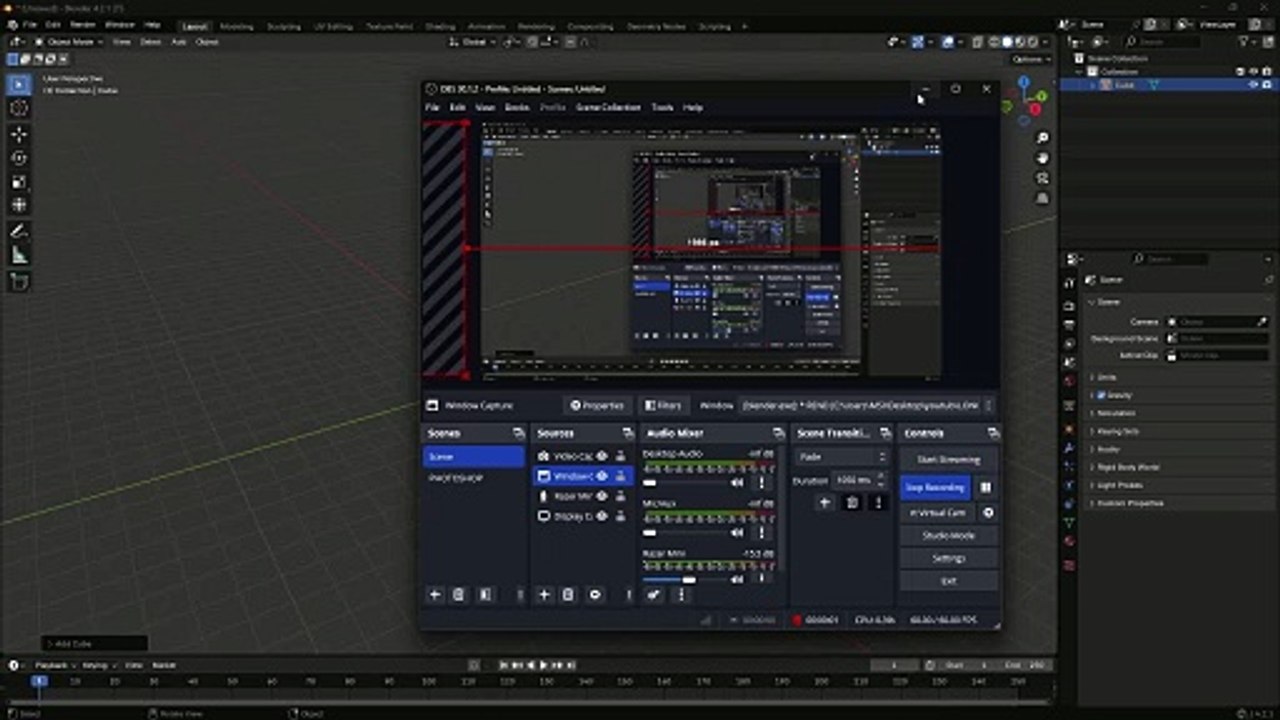Remove the scene transition with the trash icon

click(x=852, y=502)
